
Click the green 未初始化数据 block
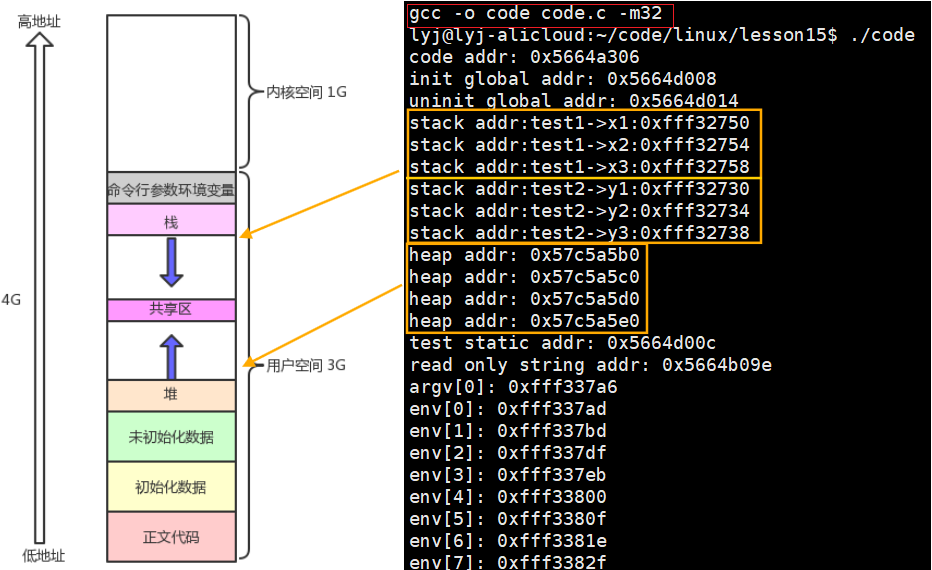(x=171, y=437)
